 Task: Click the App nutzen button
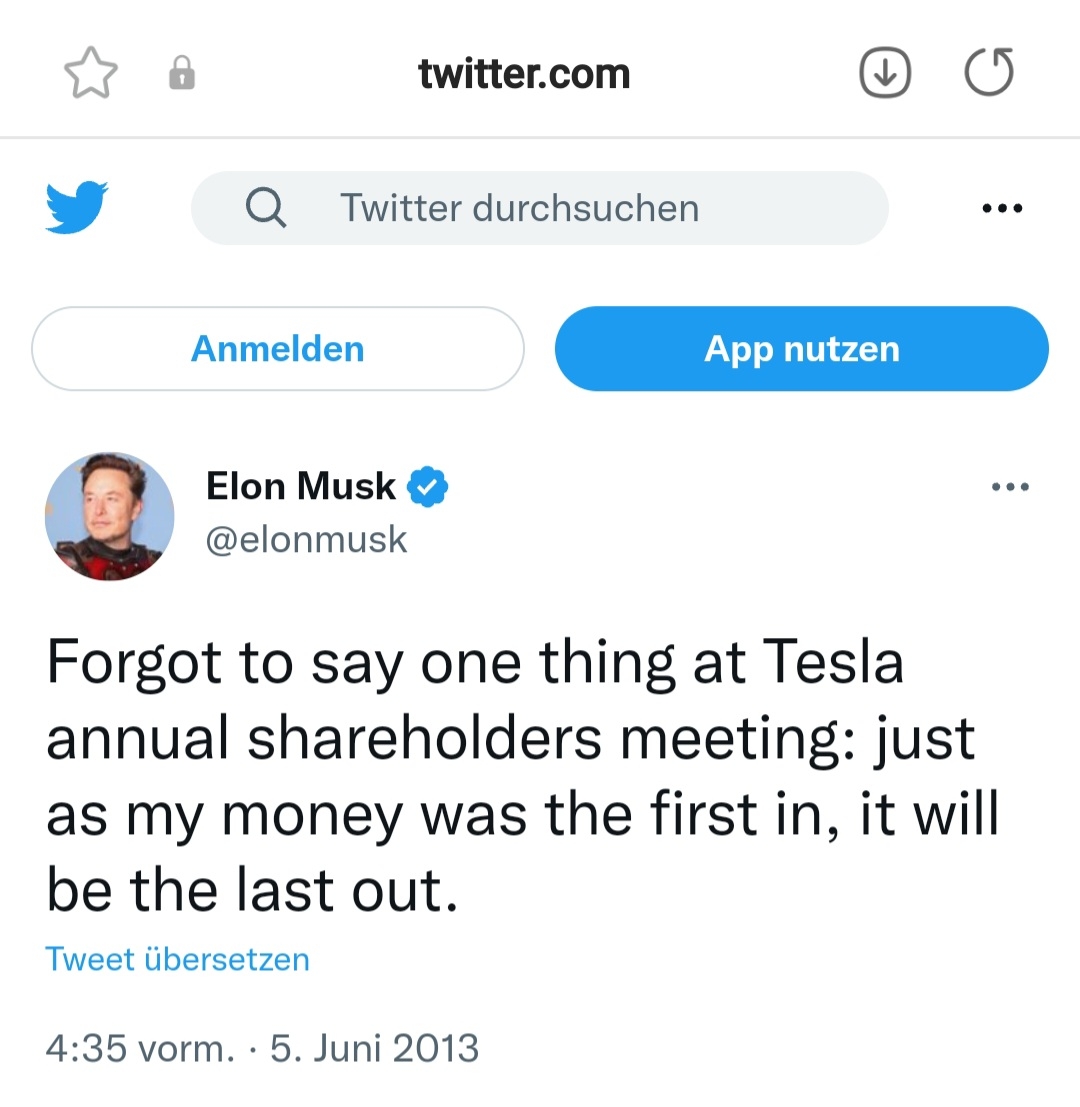801,348
